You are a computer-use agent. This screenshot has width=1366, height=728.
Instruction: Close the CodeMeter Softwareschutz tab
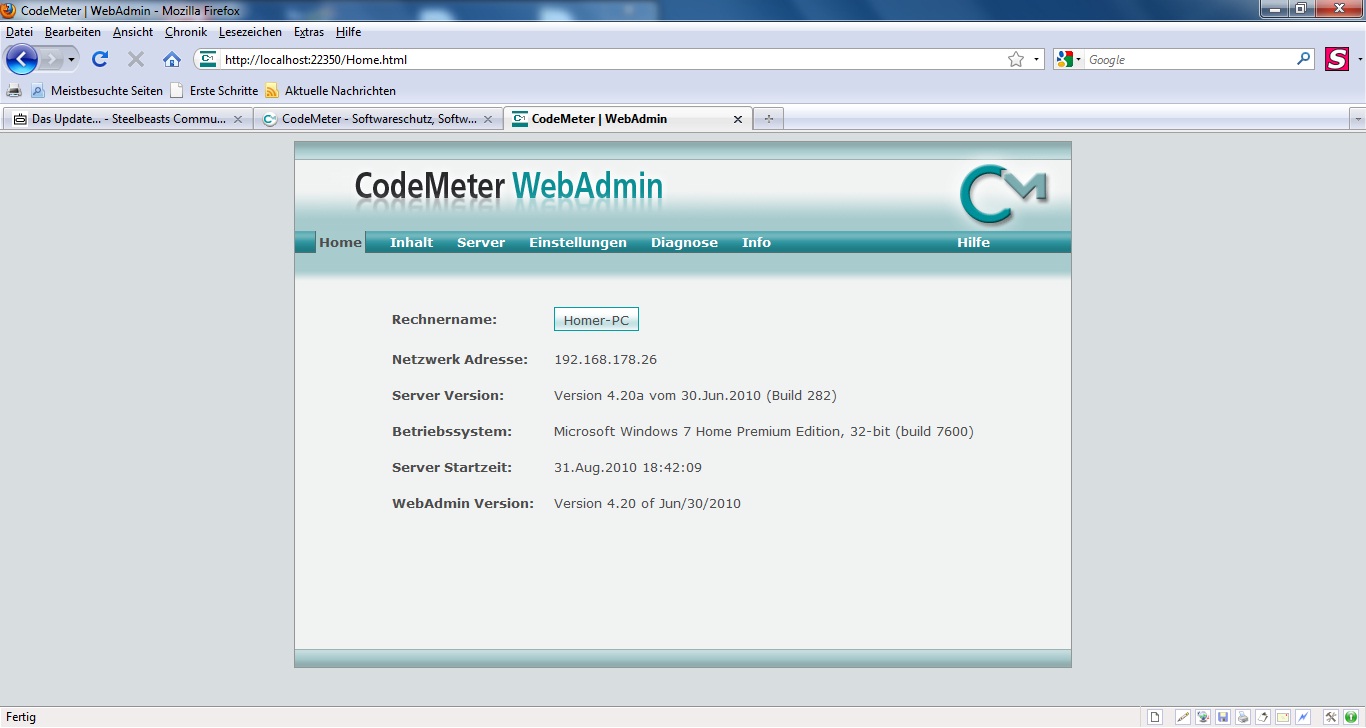click(488, 119)
